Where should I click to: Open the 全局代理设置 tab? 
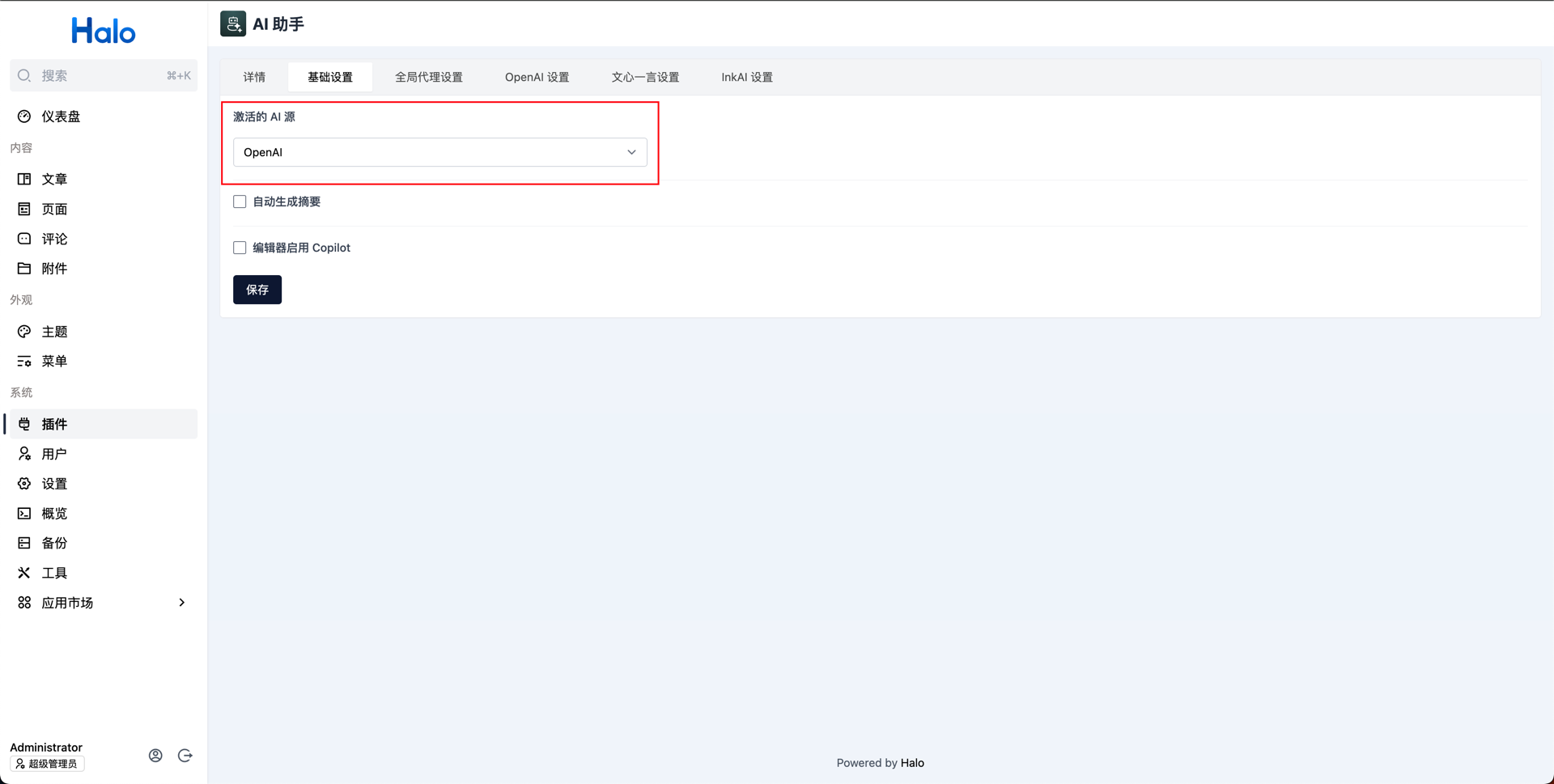tap(429, 77)
